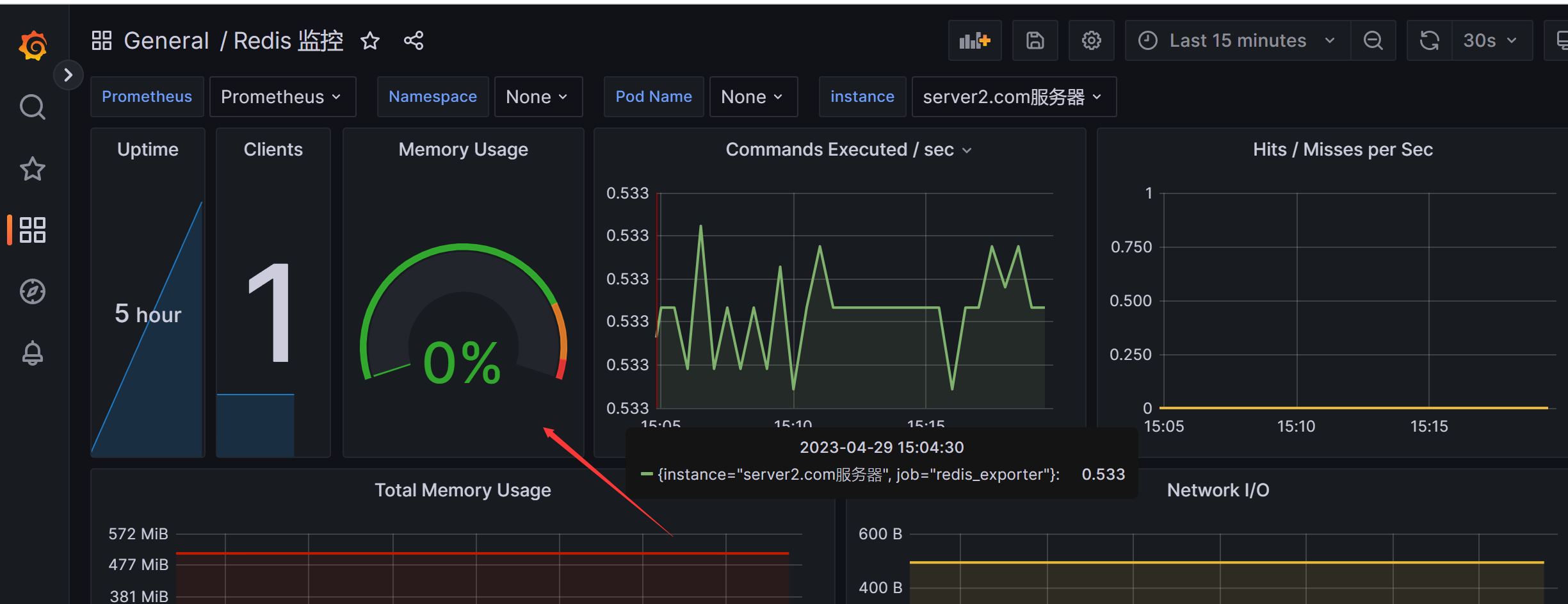Viewport: 1568px width, 604px height.
Task: Open the Last 15 minutes time picker
Action: click(x=1238, y=40)
